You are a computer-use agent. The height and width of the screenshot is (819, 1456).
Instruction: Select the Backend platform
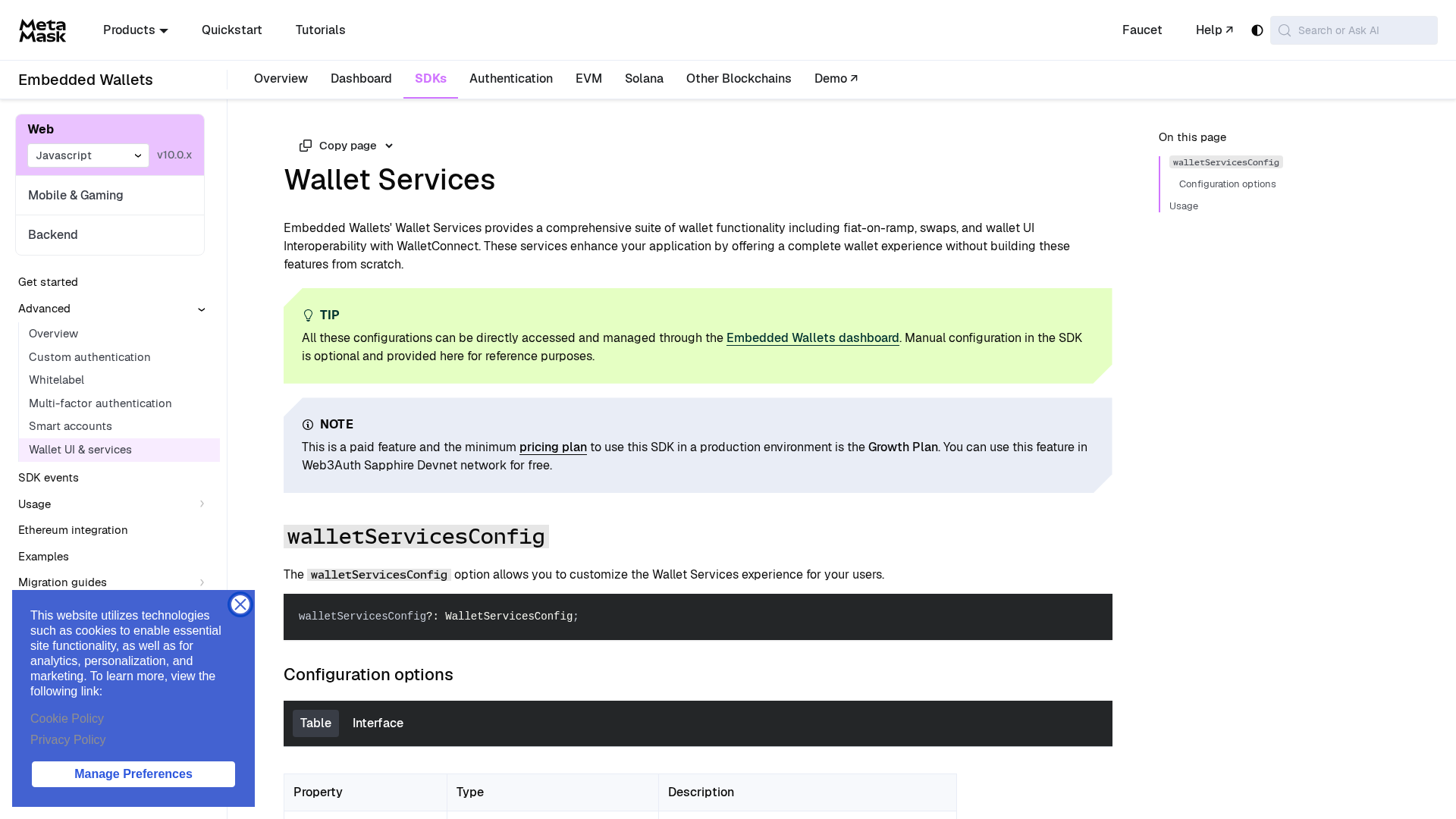[x=110, y=235]
